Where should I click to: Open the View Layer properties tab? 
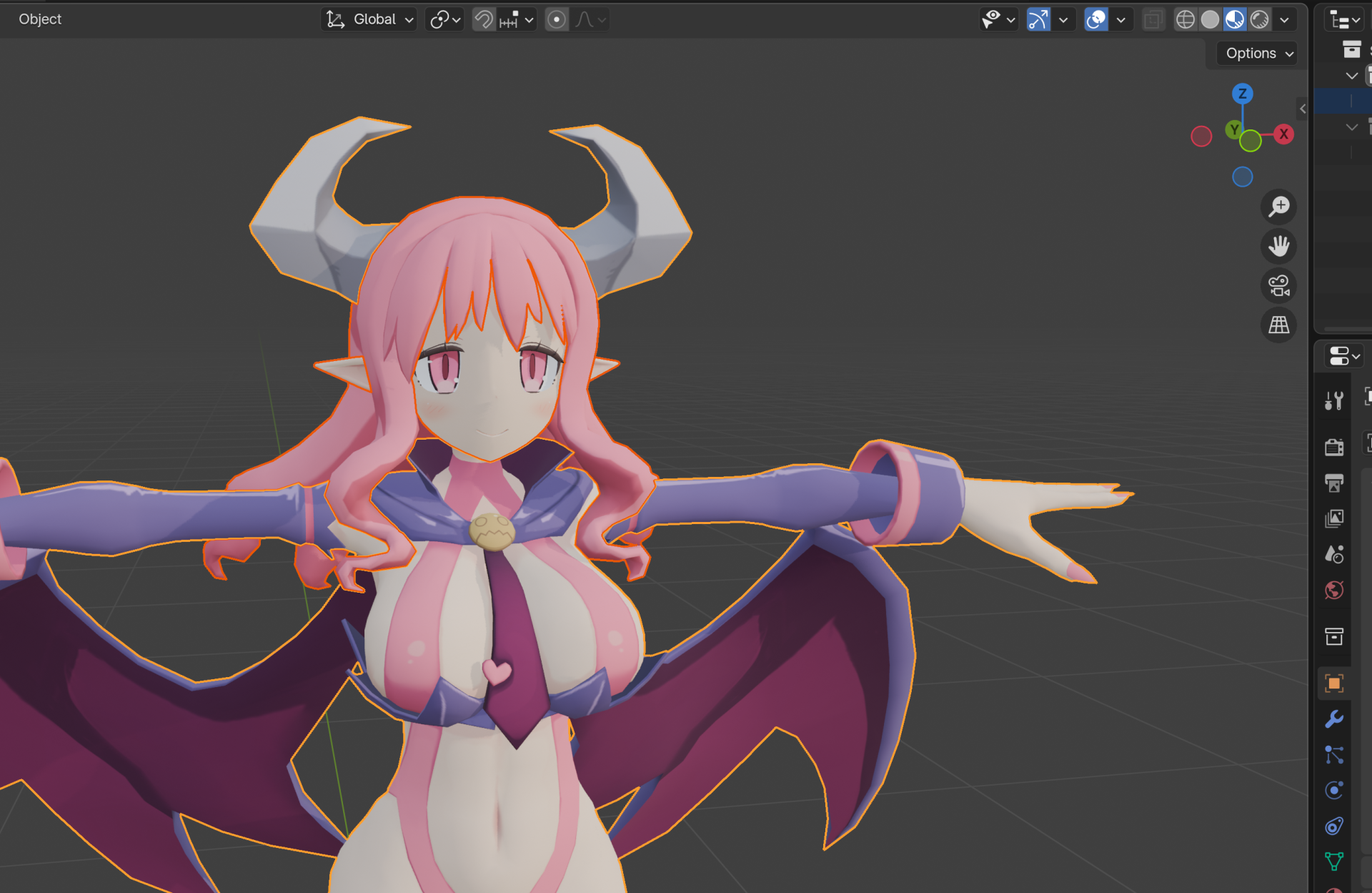tap(1334, 519)
